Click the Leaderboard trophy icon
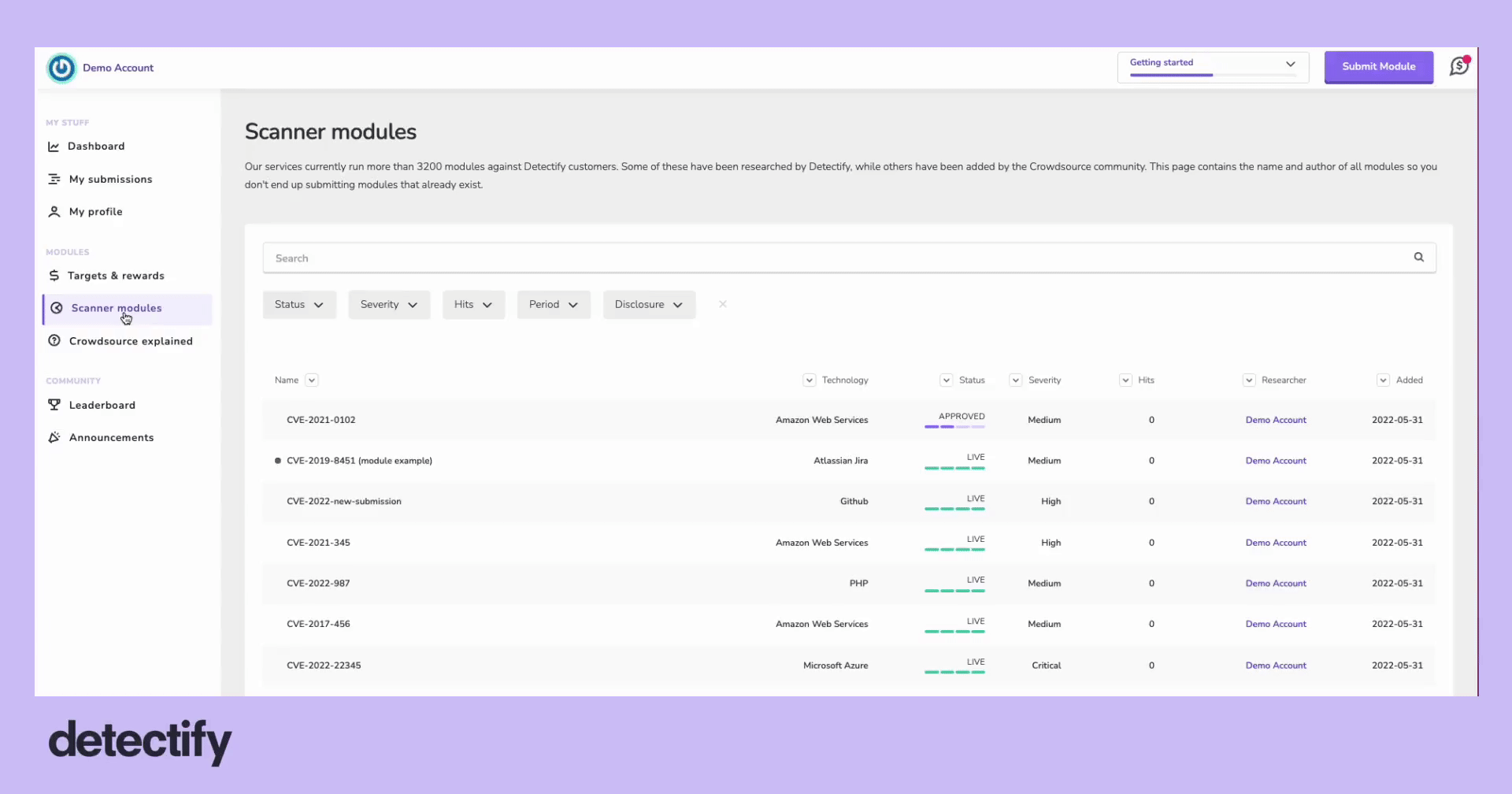The width and height of the screenshot is (1512, 794). pos(54,405)
